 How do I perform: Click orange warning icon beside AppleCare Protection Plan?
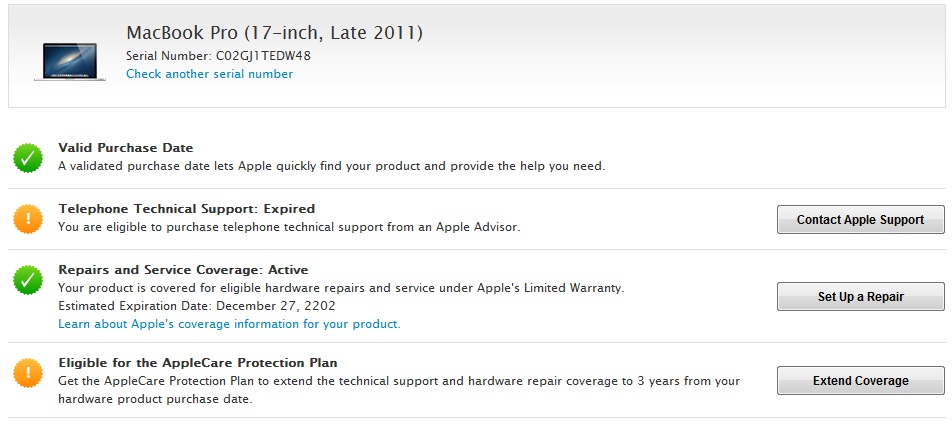(28, 373)
